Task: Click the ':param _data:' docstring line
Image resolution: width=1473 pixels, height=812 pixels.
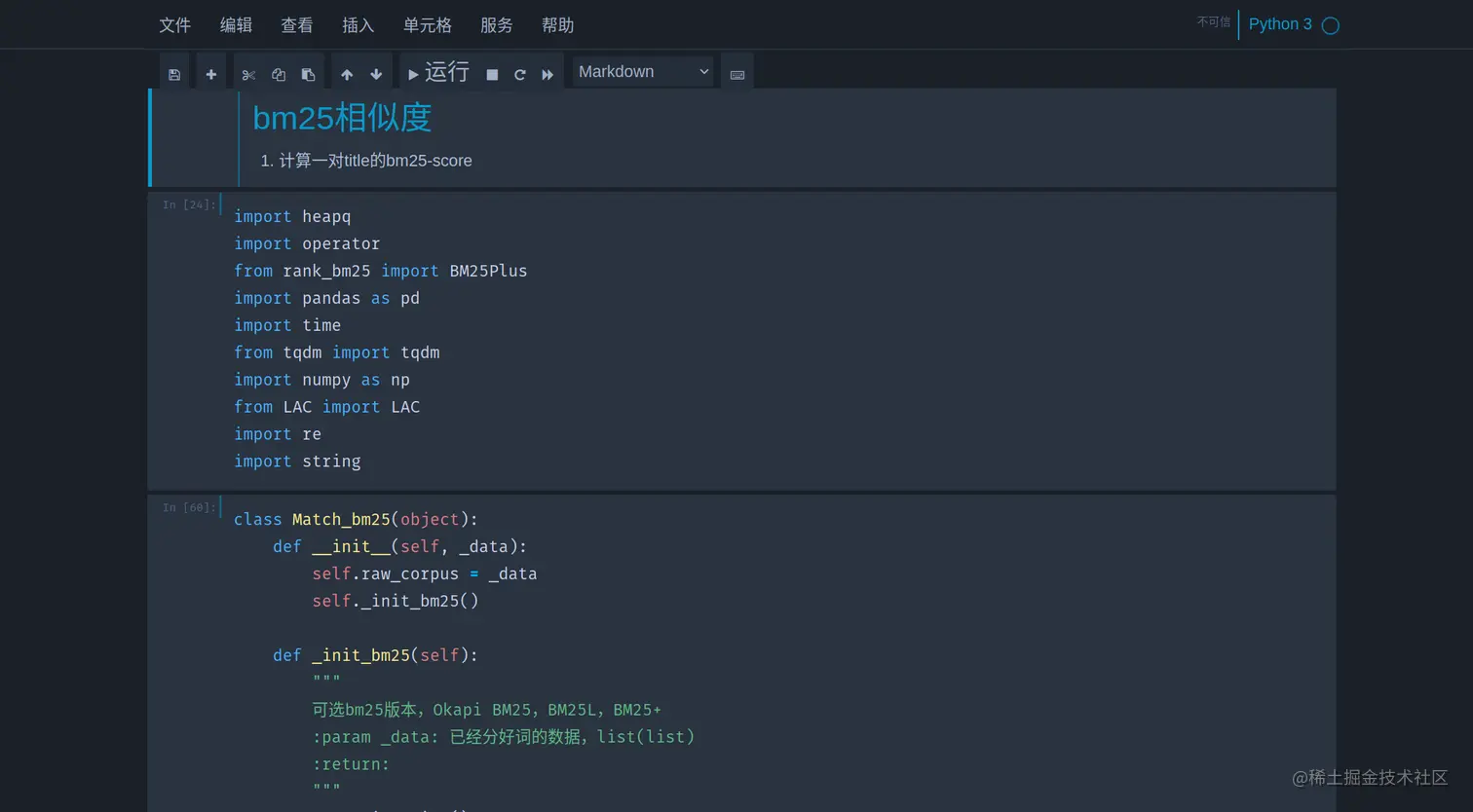Action: 504,737
